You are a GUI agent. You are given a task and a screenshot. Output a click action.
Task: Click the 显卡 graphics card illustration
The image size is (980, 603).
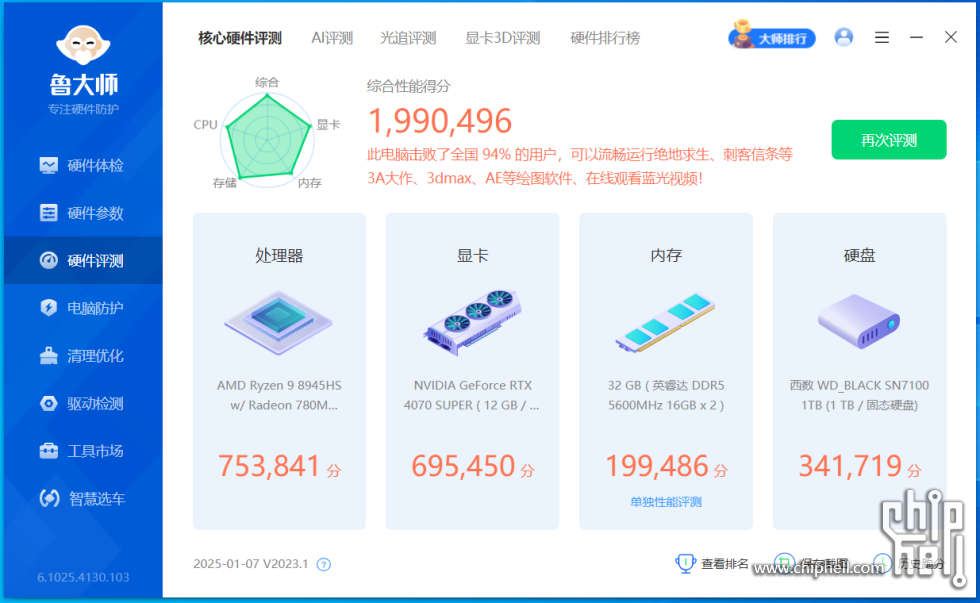point(472,322)
